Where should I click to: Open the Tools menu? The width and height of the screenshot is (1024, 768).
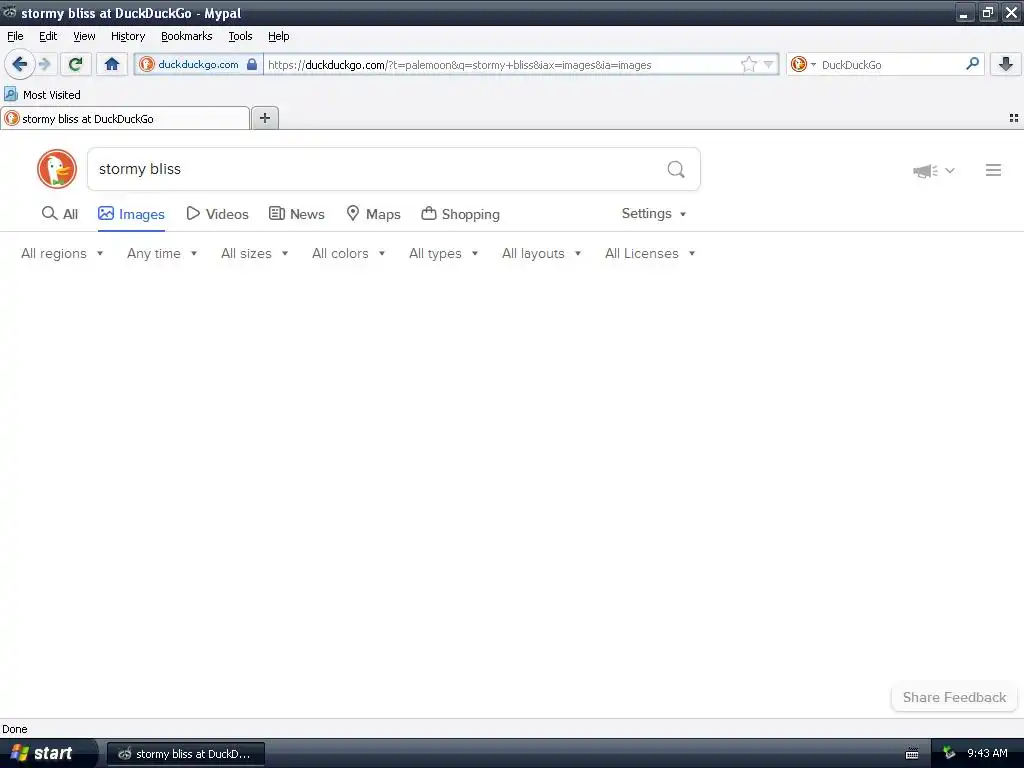point(240,36)
